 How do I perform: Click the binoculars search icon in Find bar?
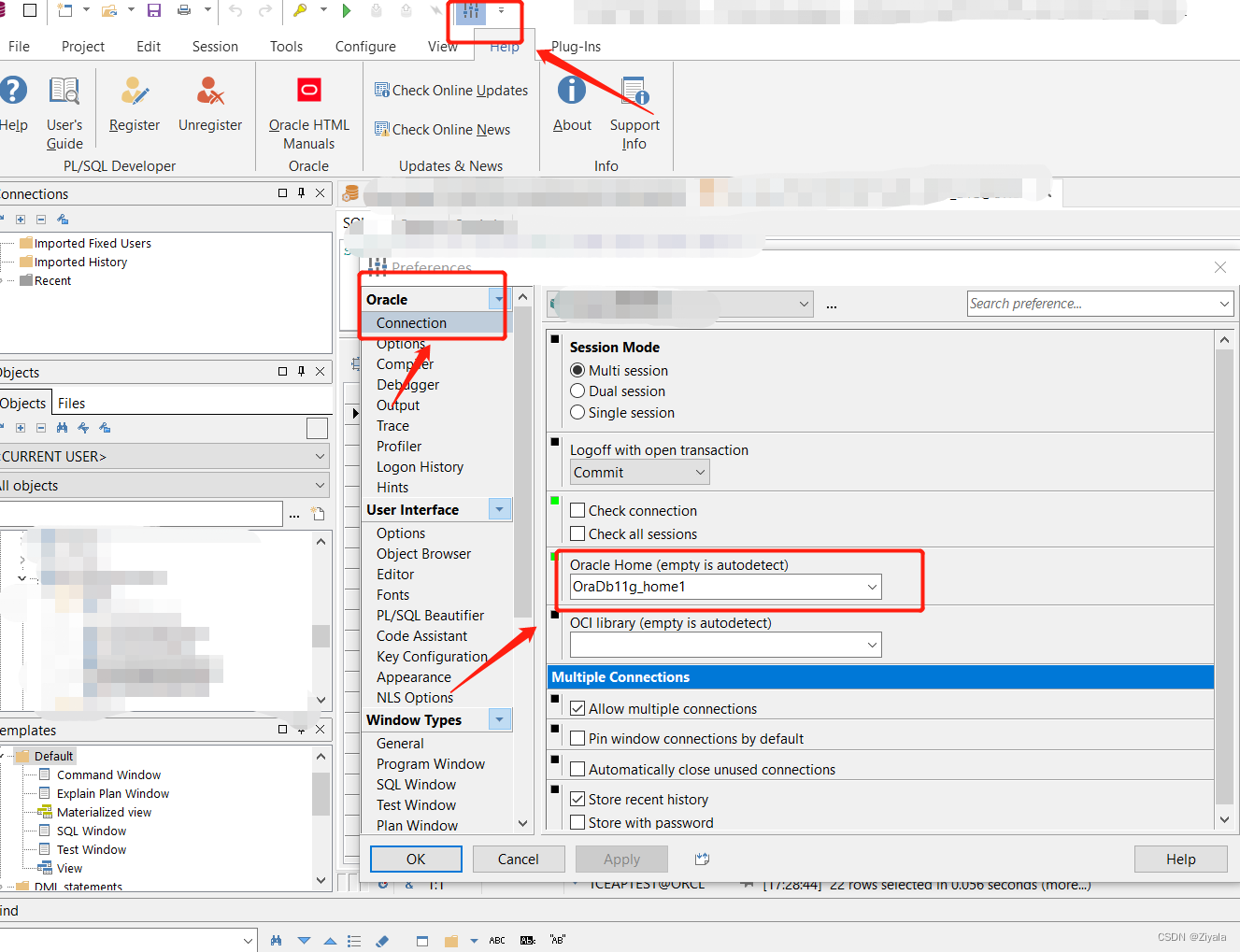point(276,941)
